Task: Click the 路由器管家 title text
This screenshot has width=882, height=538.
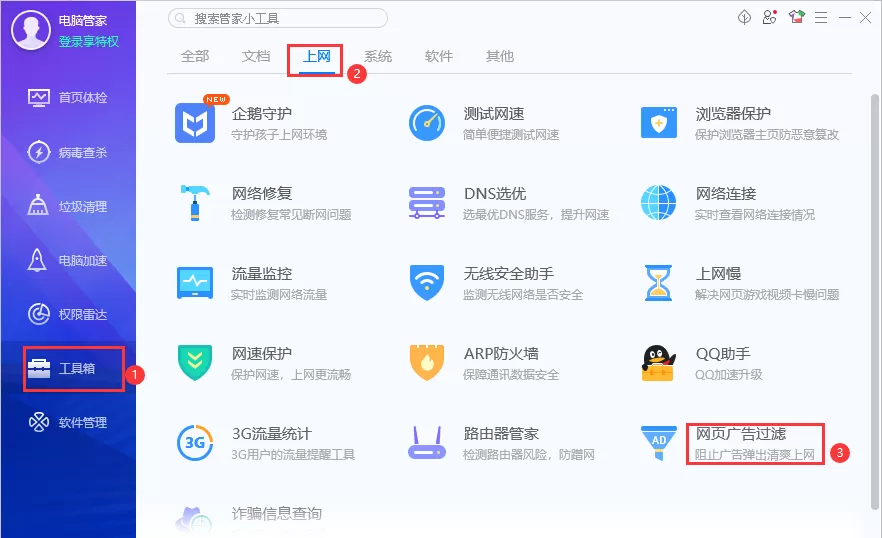Action: click(501, 434)
